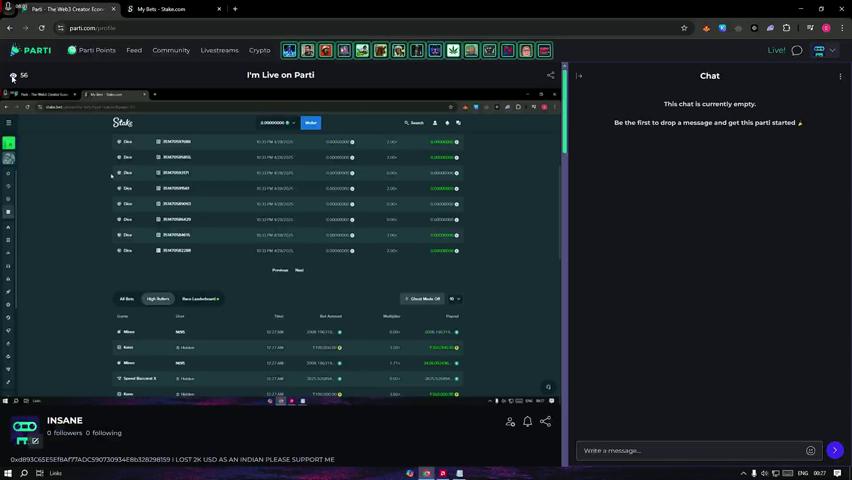Edit profile picture via pencil icon
Viewport: 852px width, 480px height.
(35, 441)
